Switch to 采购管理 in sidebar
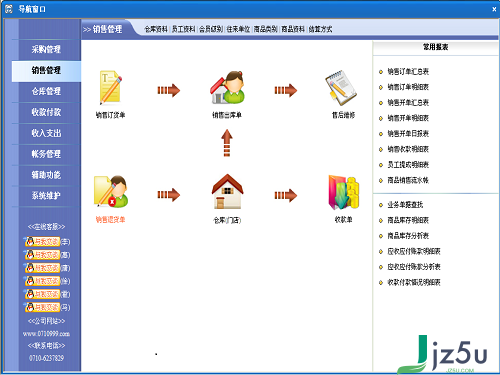Viewport: 500px width, 375px height. pos(46,49)
